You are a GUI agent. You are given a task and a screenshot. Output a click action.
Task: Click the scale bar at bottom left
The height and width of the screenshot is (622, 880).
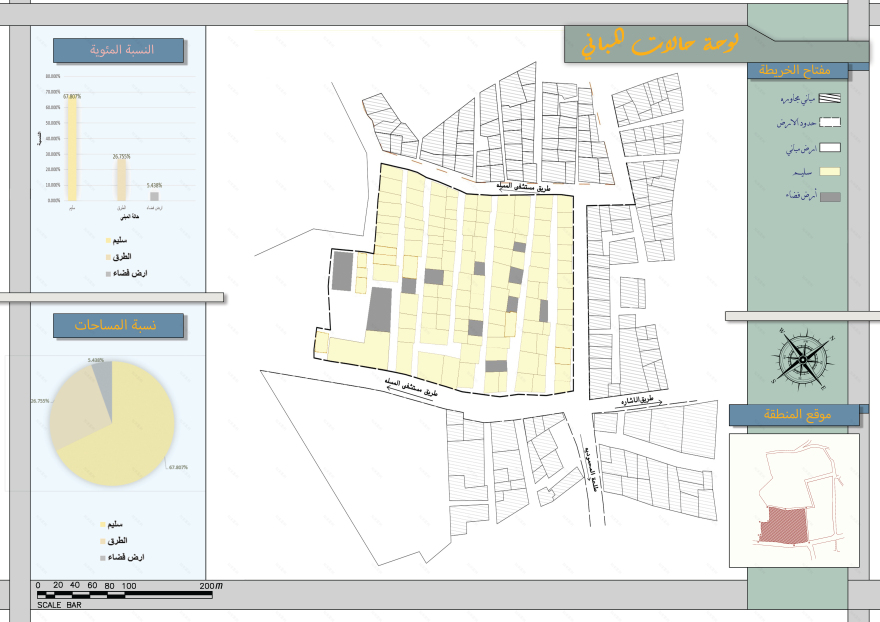[x=123, y=595]
